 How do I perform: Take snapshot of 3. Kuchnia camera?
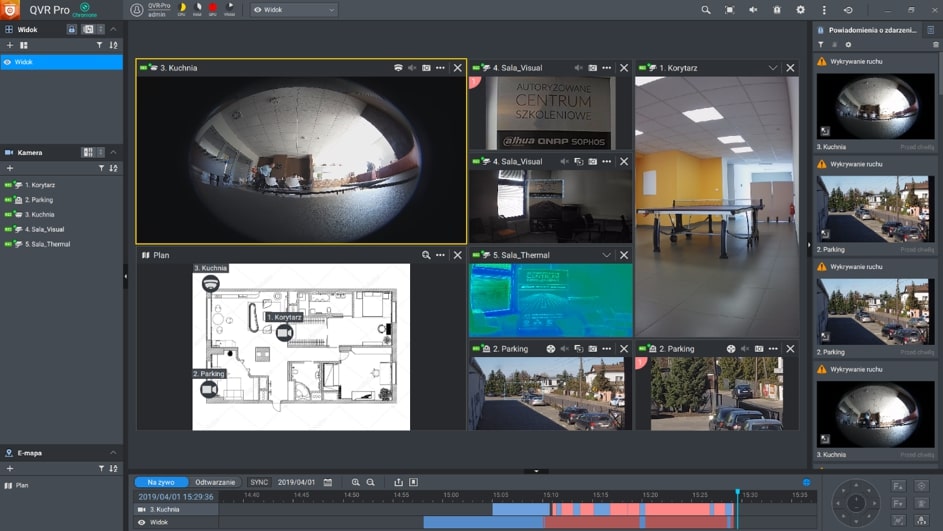426,68
